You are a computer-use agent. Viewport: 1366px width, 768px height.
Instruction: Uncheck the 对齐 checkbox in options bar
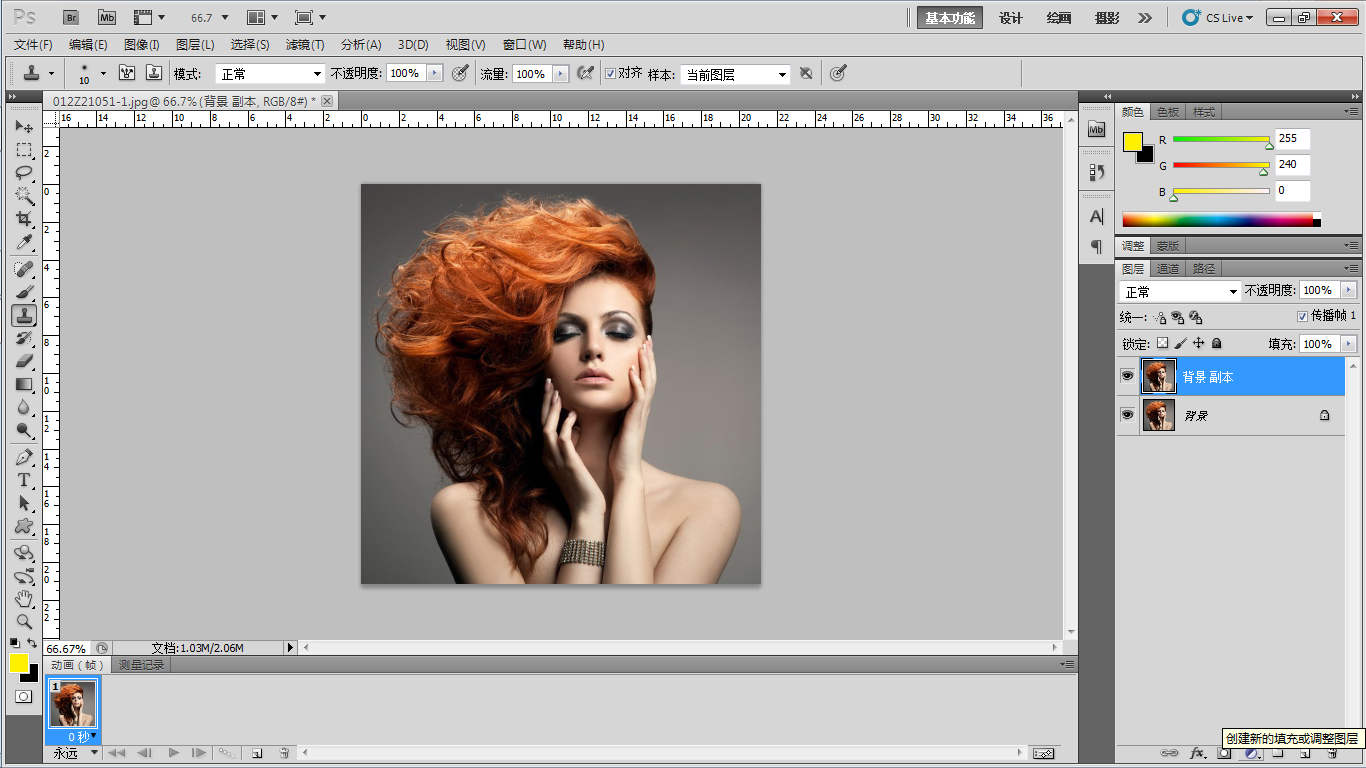610,73
